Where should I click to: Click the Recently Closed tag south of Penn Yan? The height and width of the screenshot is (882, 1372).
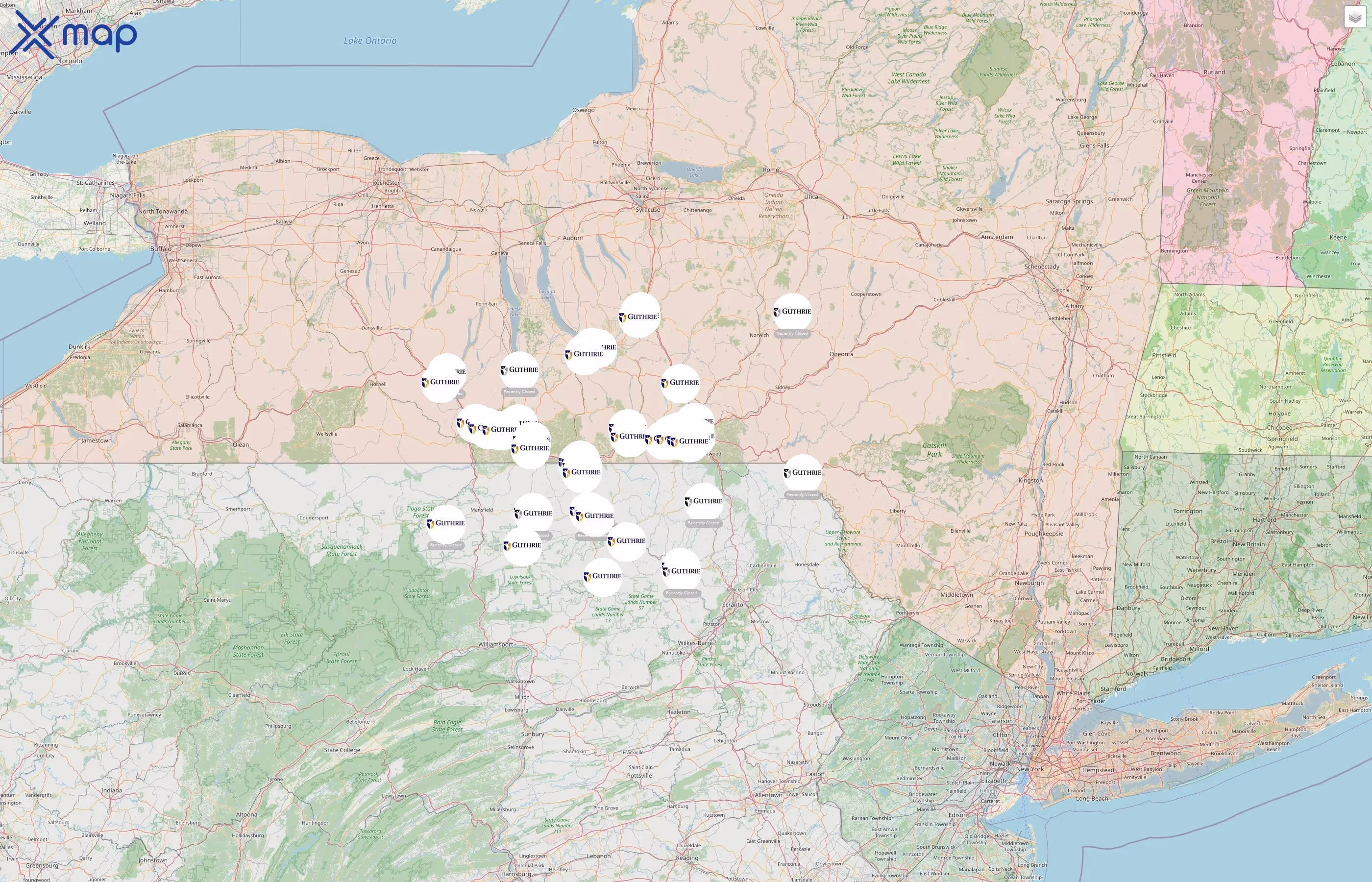tap(519, 392)
